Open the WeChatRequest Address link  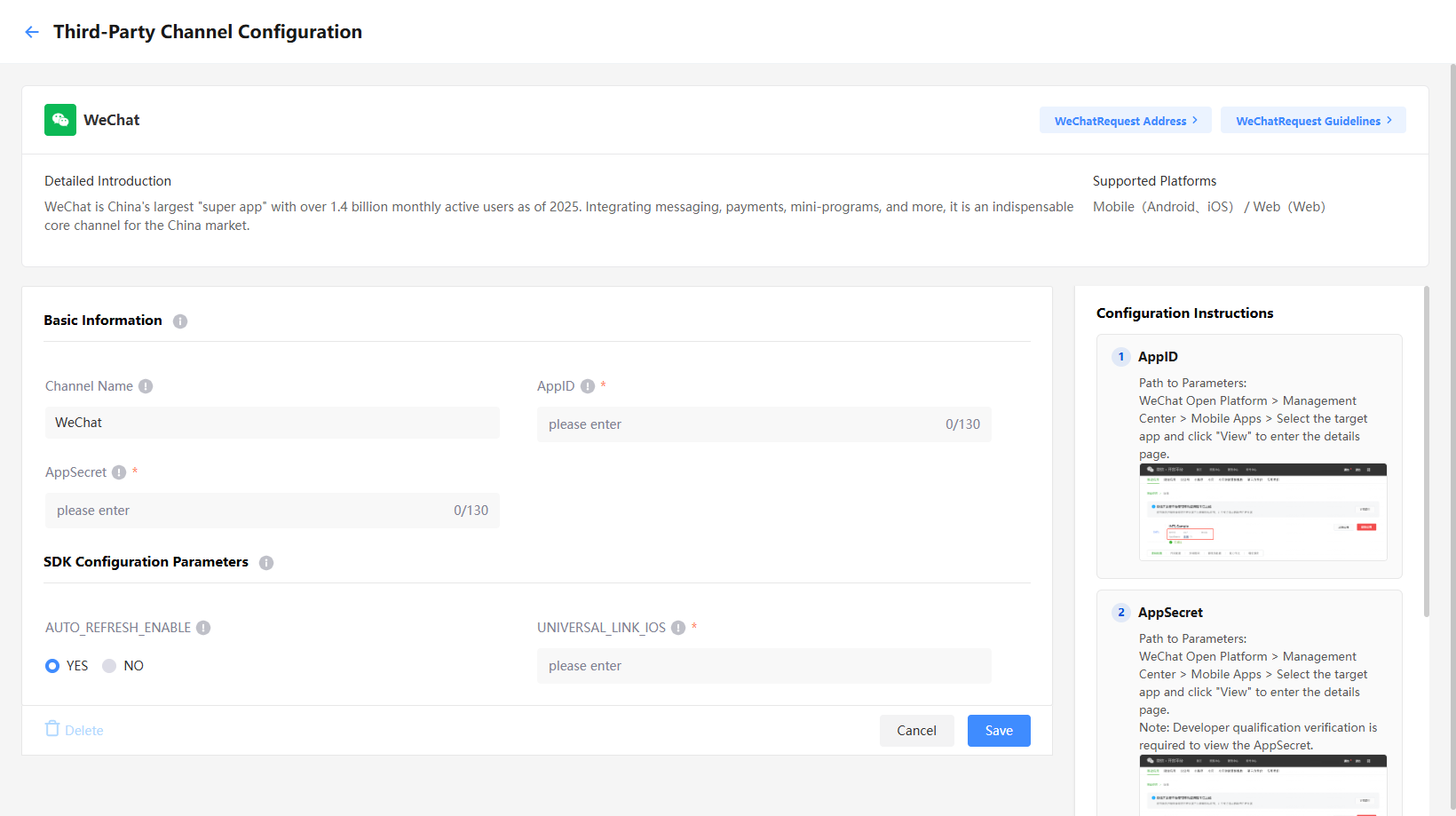point(1126,121)
